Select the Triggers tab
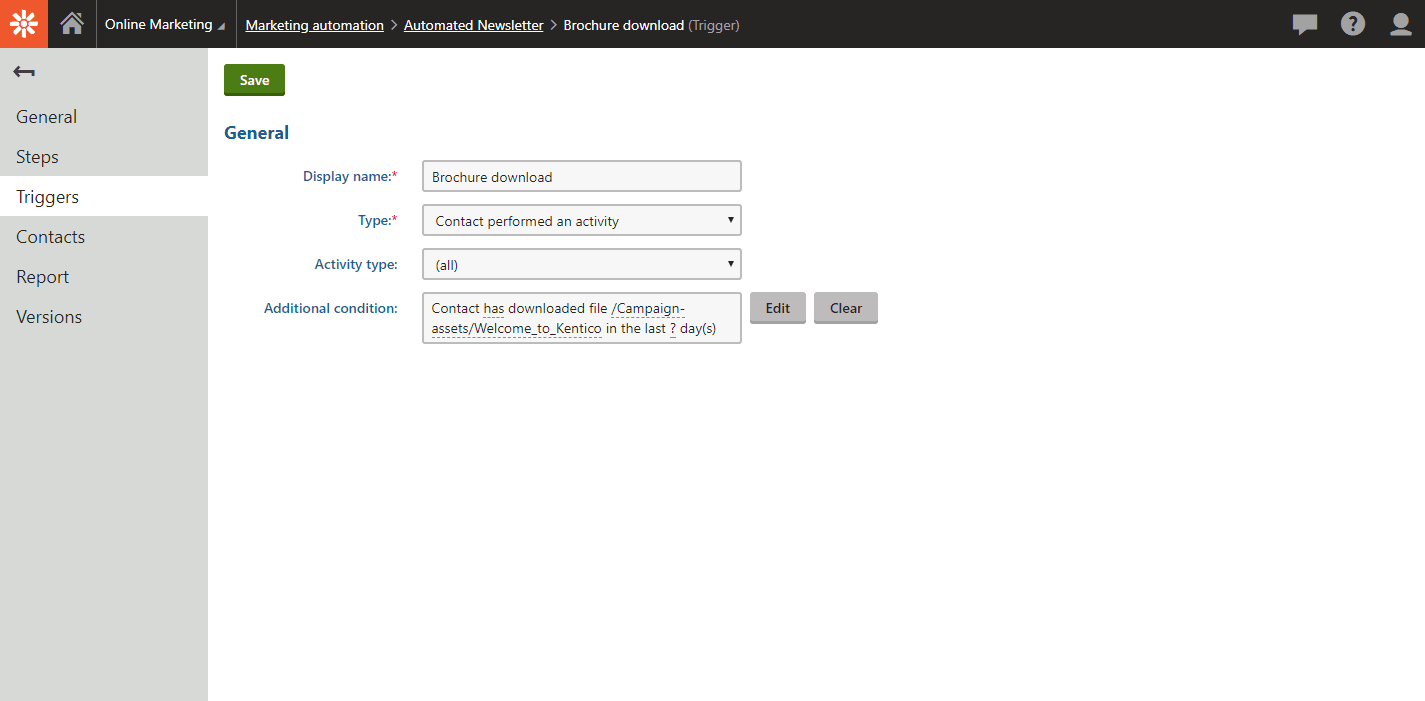The image size is (1425, 701). pos(104,197)
